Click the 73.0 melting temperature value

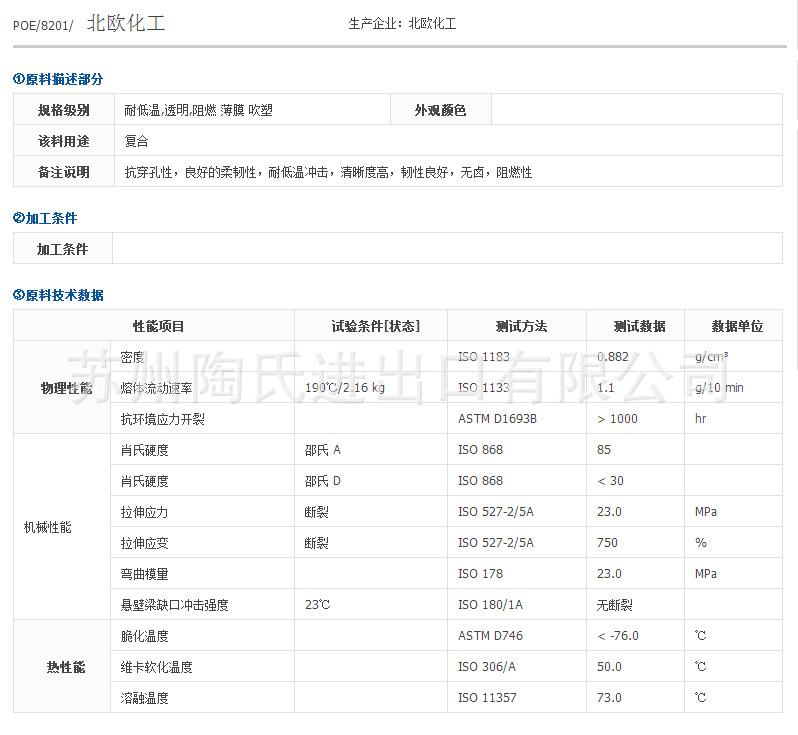click(x=609, y=698)
